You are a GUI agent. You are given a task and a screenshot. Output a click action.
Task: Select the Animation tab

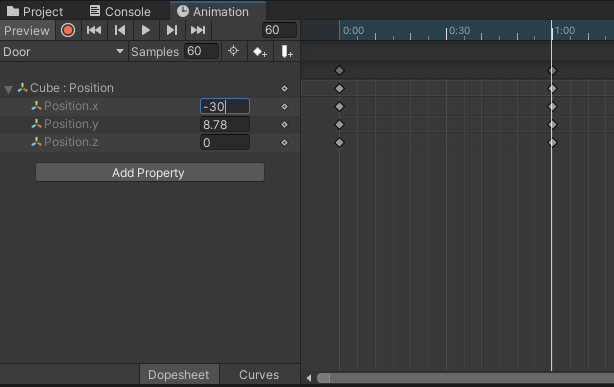218,11
